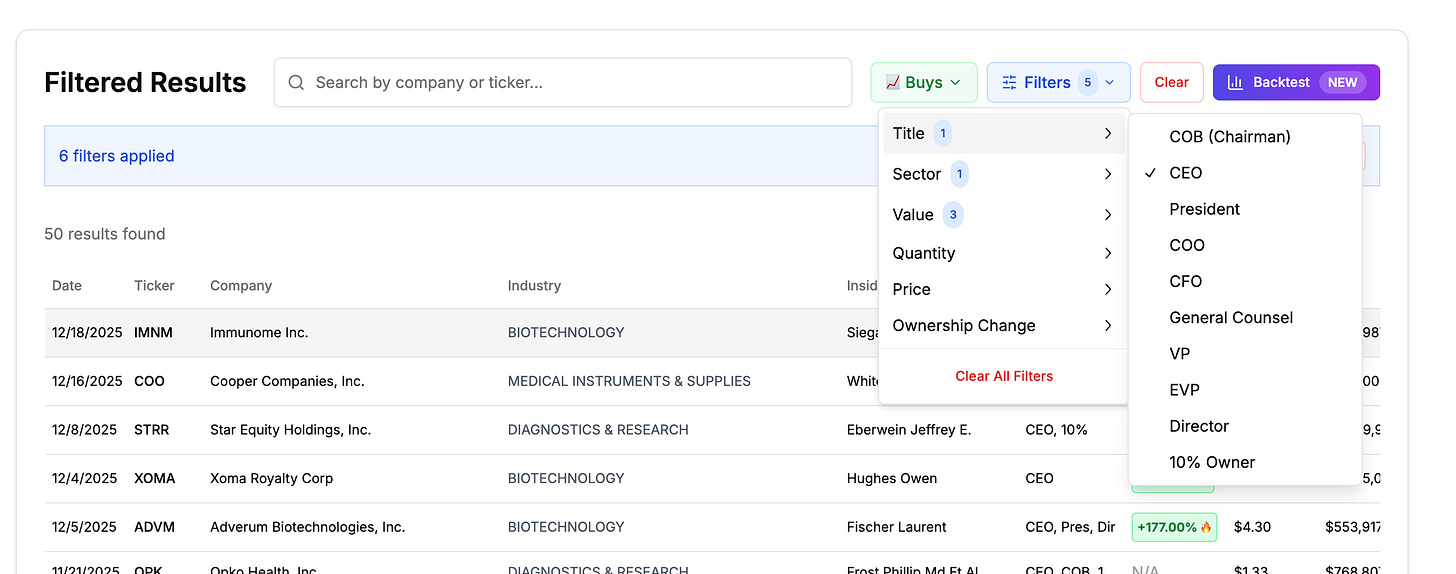Click Star Equity's 'DIAGNOSTICS & RESEARCH' industry cell
The height and width of the screenshot is (574, 1456).
[598, 429]
